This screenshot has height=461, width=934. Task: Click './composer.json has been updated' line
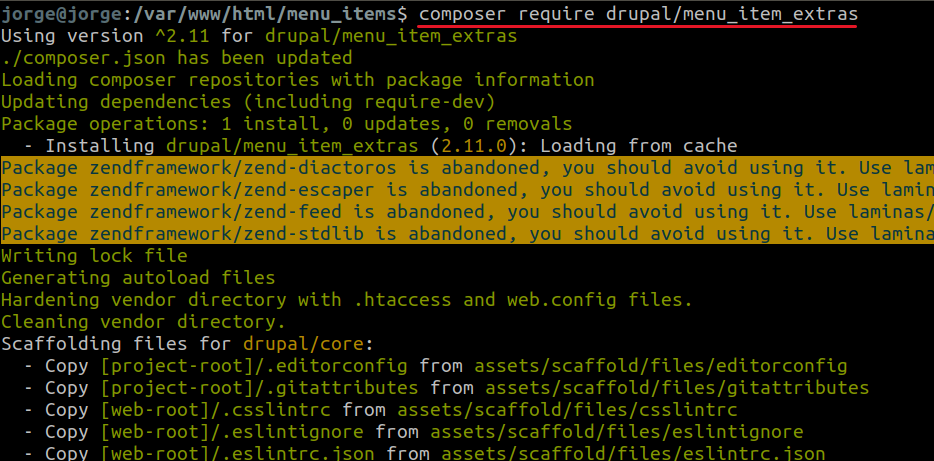(x=176, y=58)
